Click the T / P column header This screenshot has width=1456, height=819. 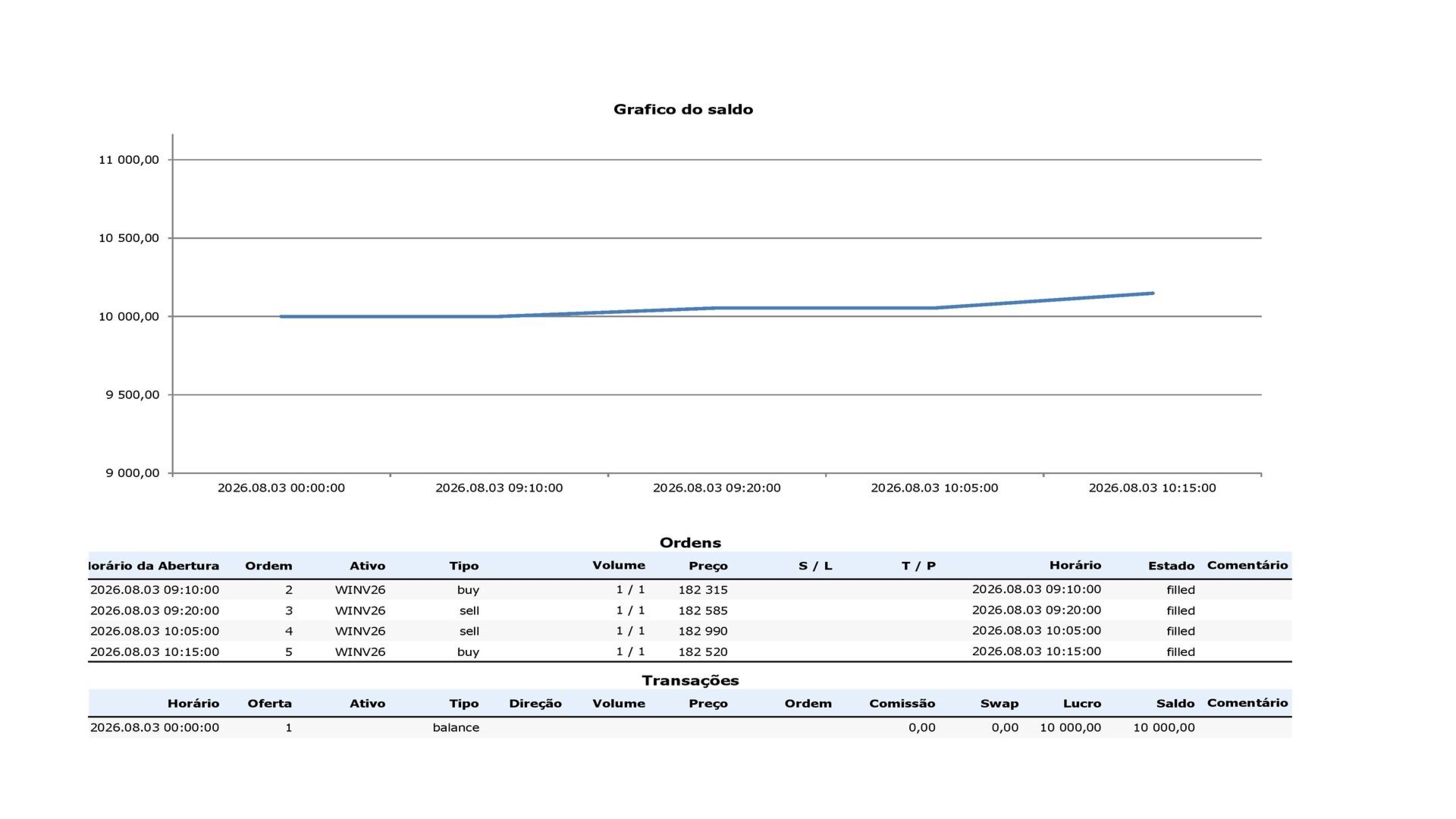918,566
